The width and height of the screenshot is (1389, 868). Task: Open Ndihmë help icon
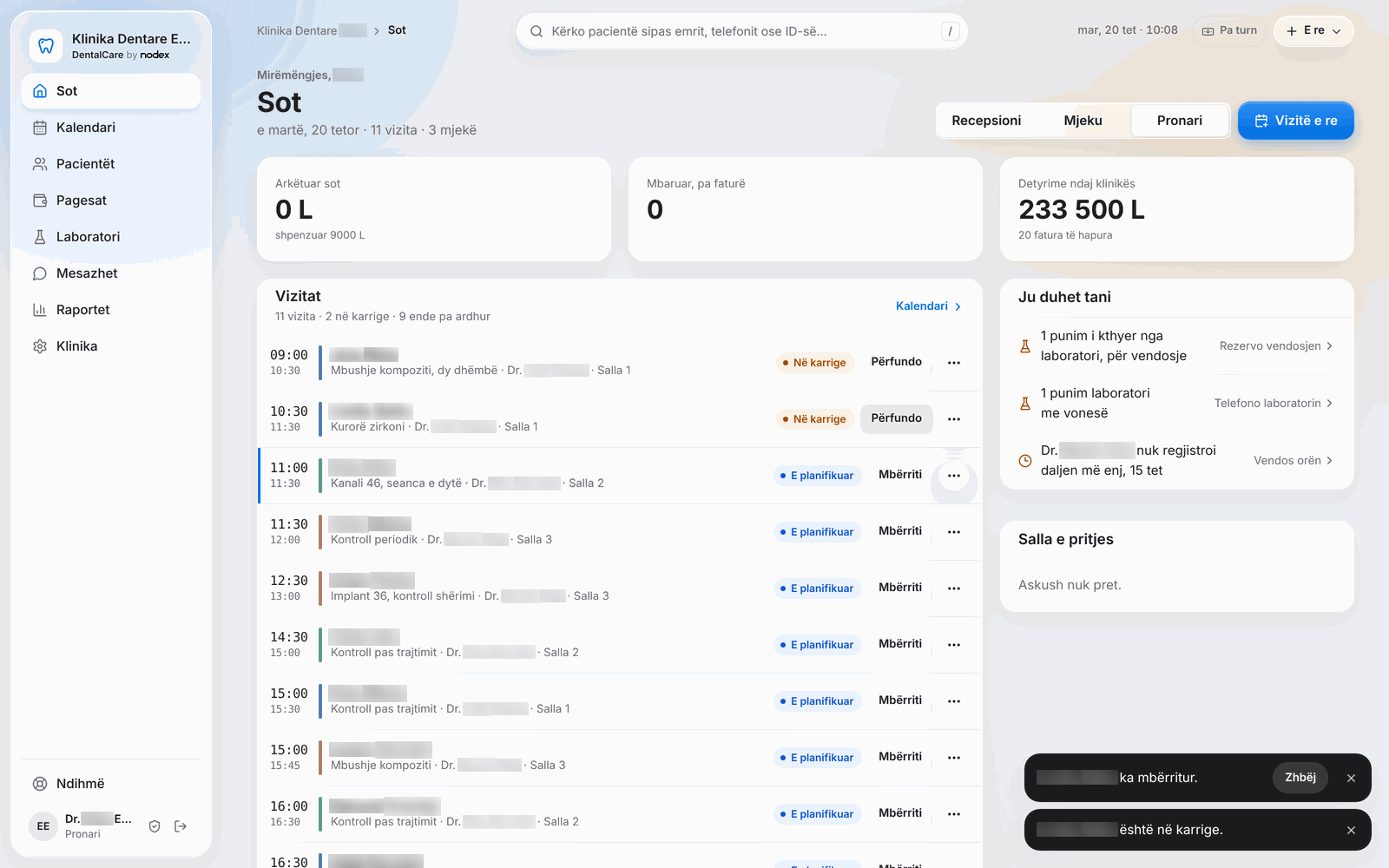click(40, 784)
